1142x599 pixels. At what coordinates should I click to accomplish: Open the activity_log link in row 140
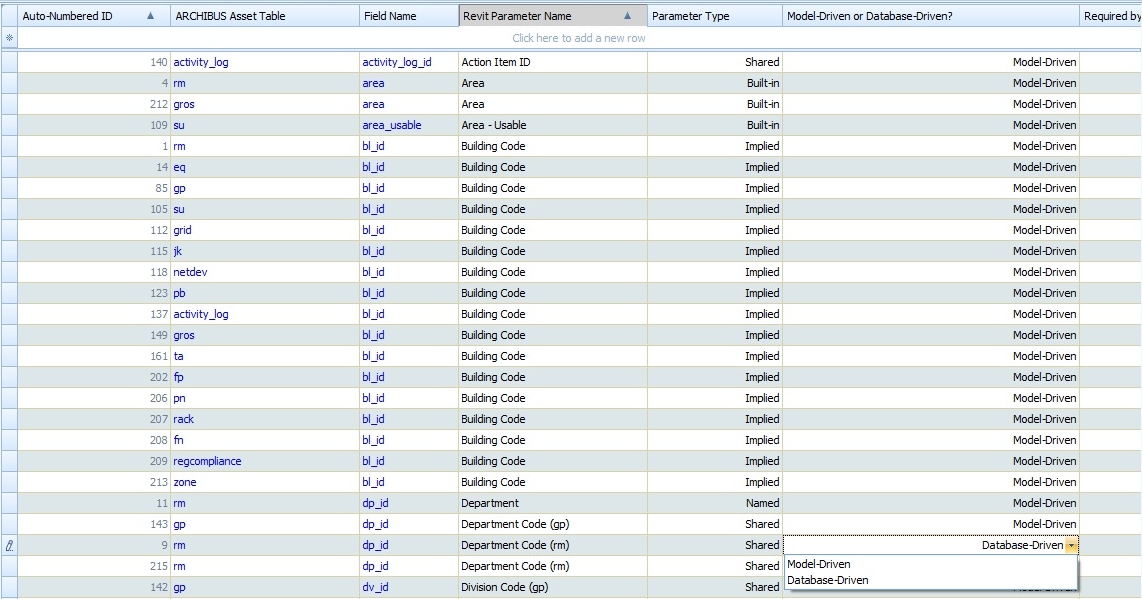[x=201, y=62]
